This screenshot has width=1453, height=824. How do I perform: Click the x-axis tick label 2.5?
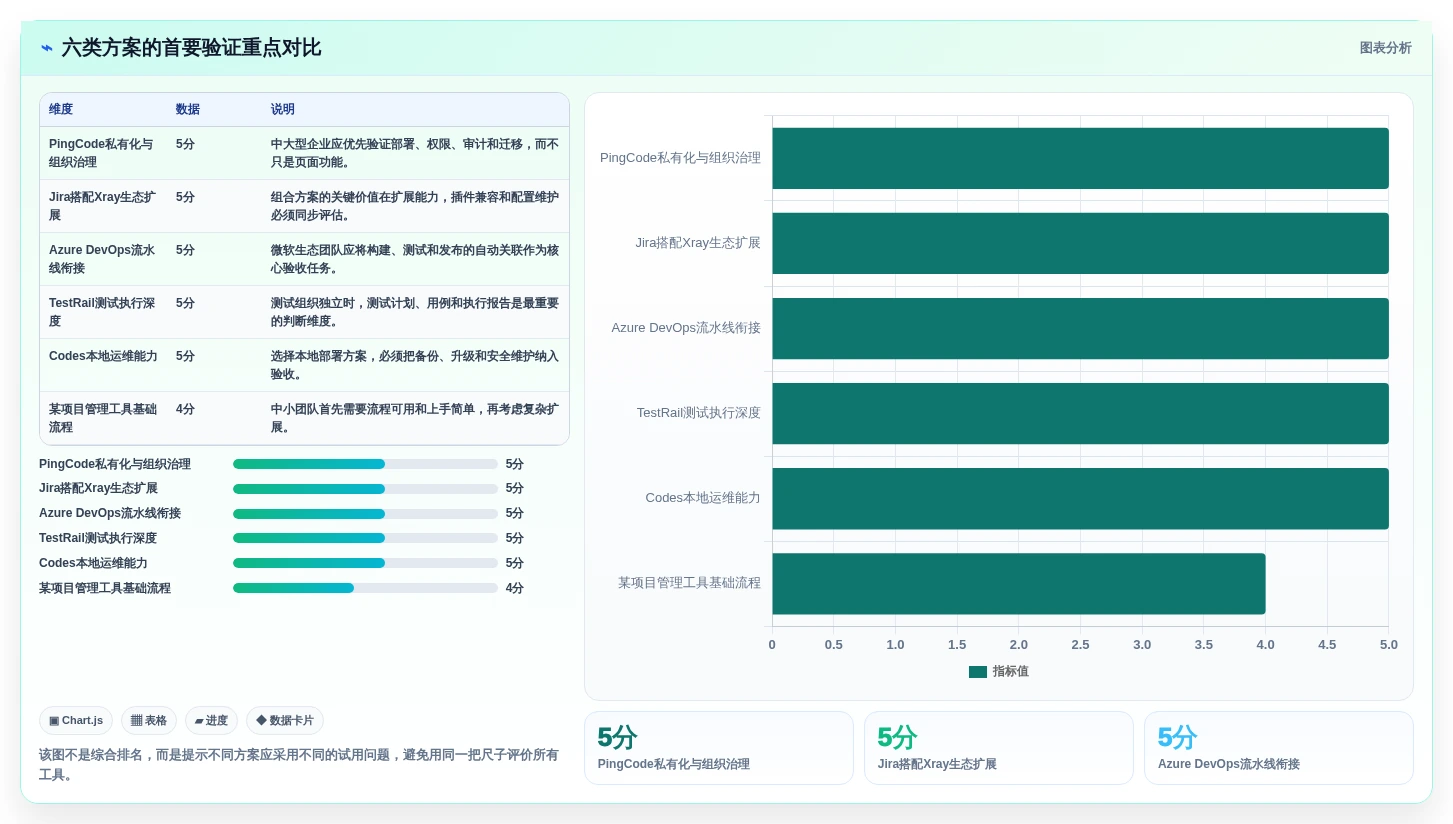(1080, 645)
